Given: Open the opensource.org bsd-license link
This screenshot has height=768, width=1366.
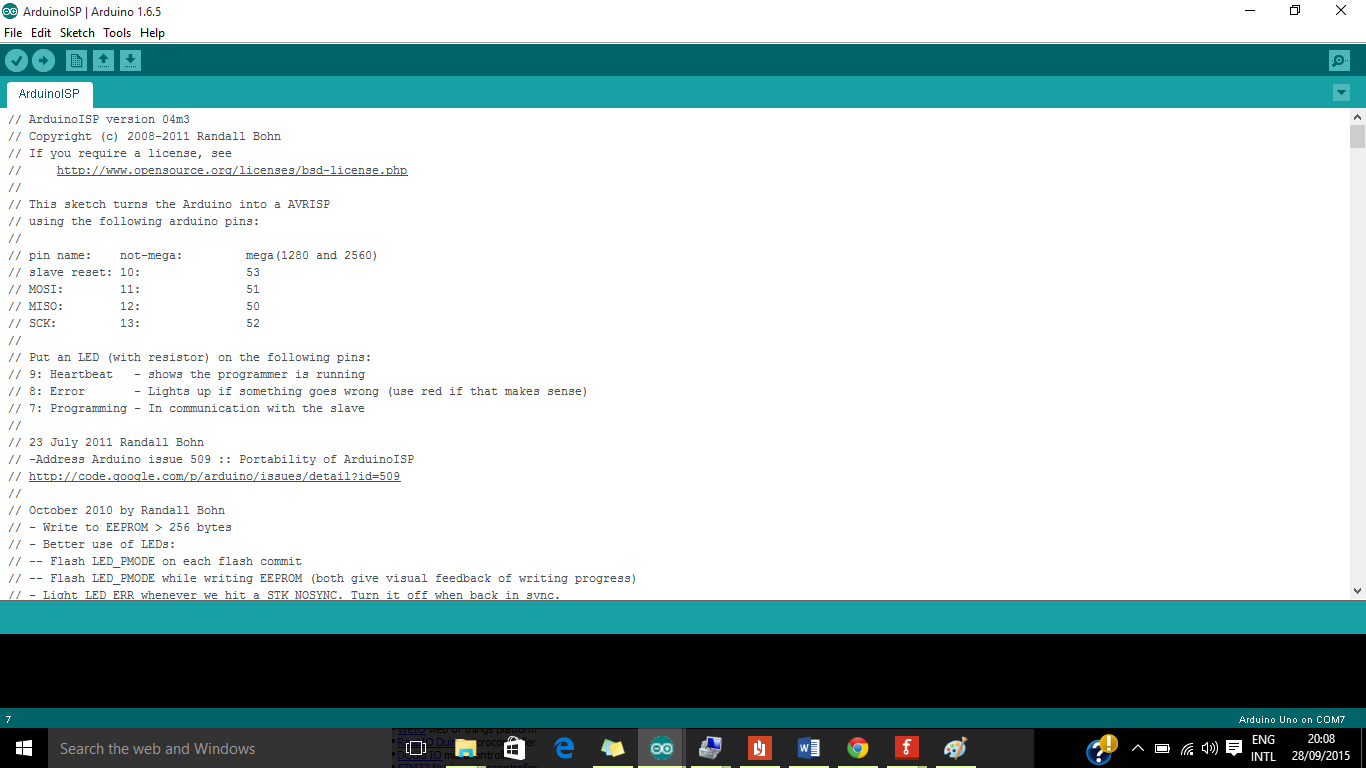Looking at the screenshot, I should click(232, 170).
